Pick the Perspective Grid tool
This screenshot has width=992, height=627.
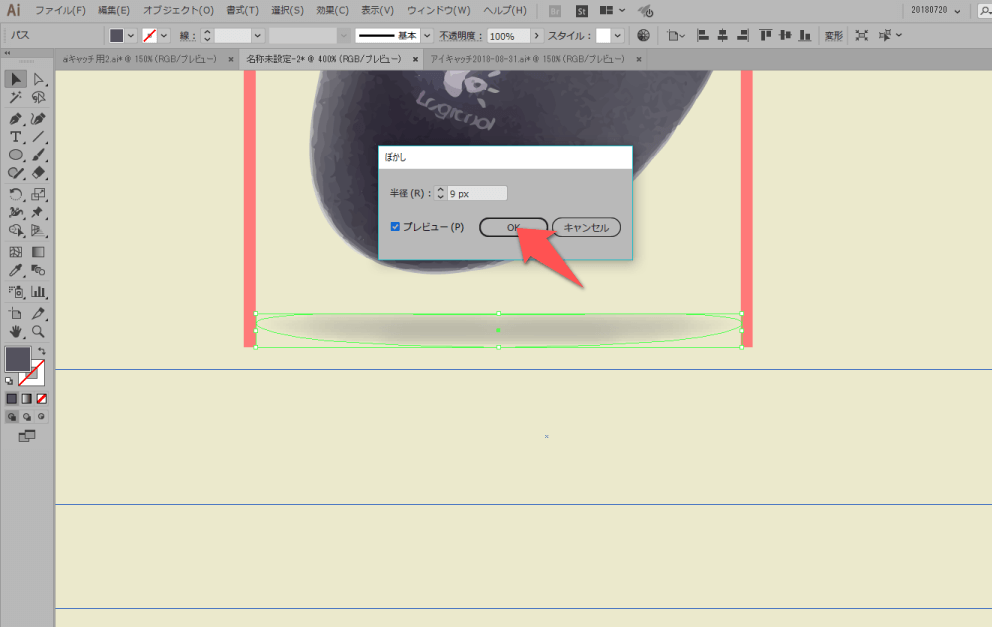click(39, 230)
